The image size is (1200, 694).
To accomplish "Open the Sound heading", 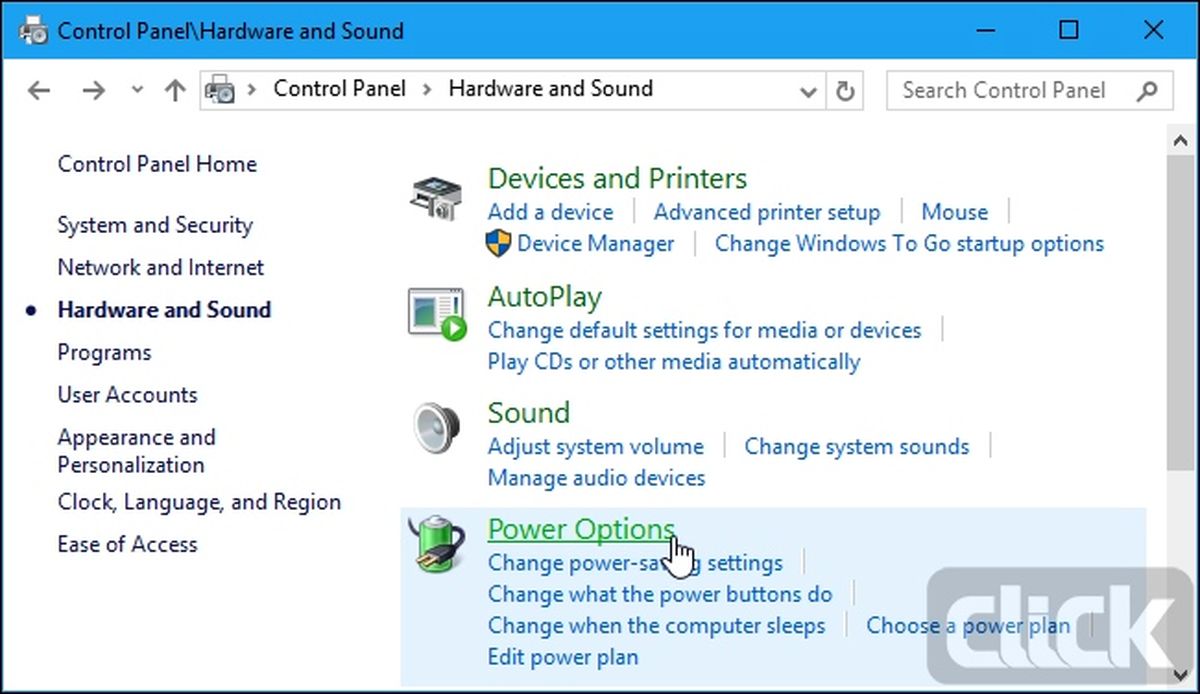I will coord(528,413).
